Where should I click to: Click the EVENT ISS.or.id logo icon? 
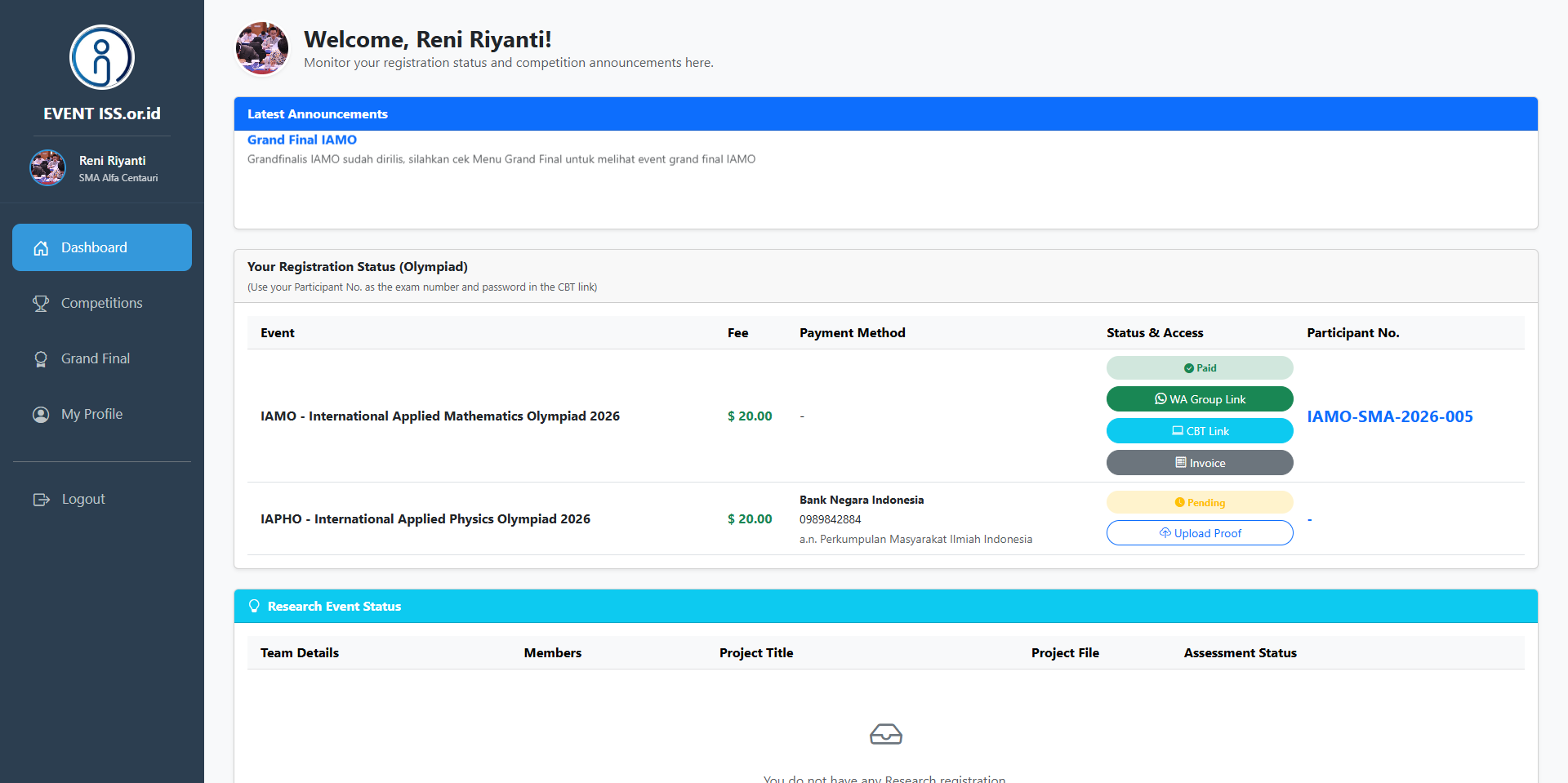click(x=102, y=57)
